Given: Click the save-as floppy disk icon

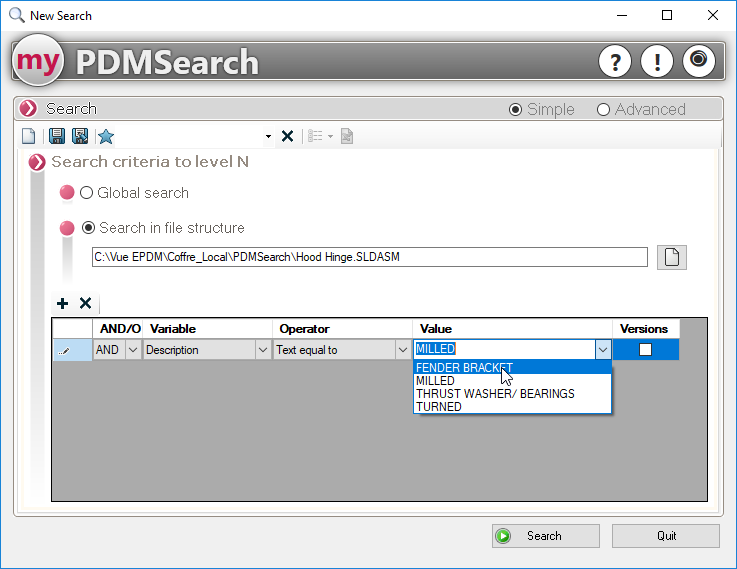Looking at the screenshot, I should [x=80, y=136].
